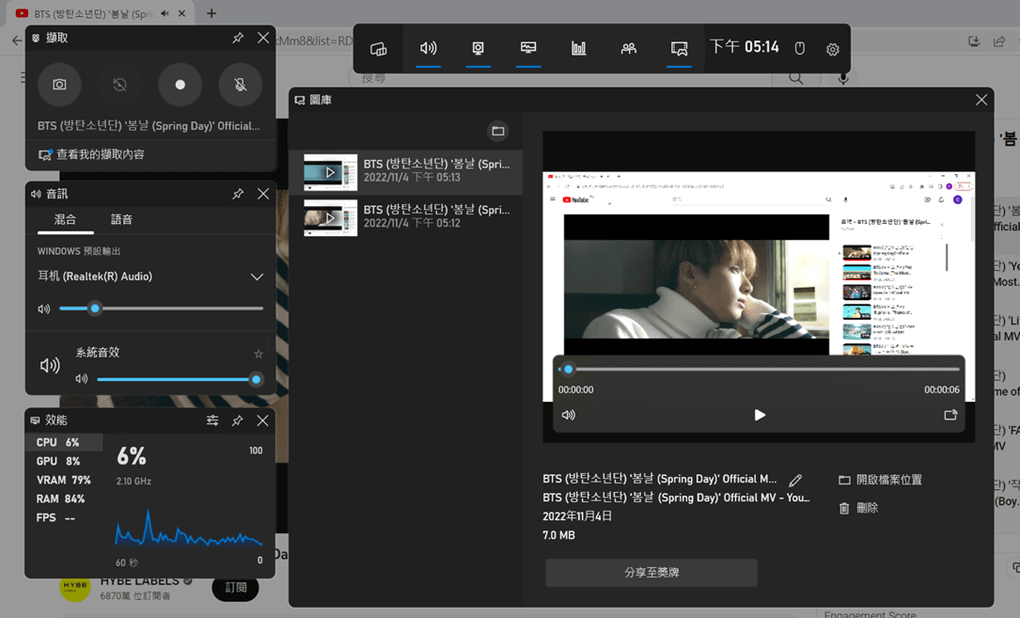Click the YouTube search input field
This screenshot has height=618, width=1021.
(560, 78)
